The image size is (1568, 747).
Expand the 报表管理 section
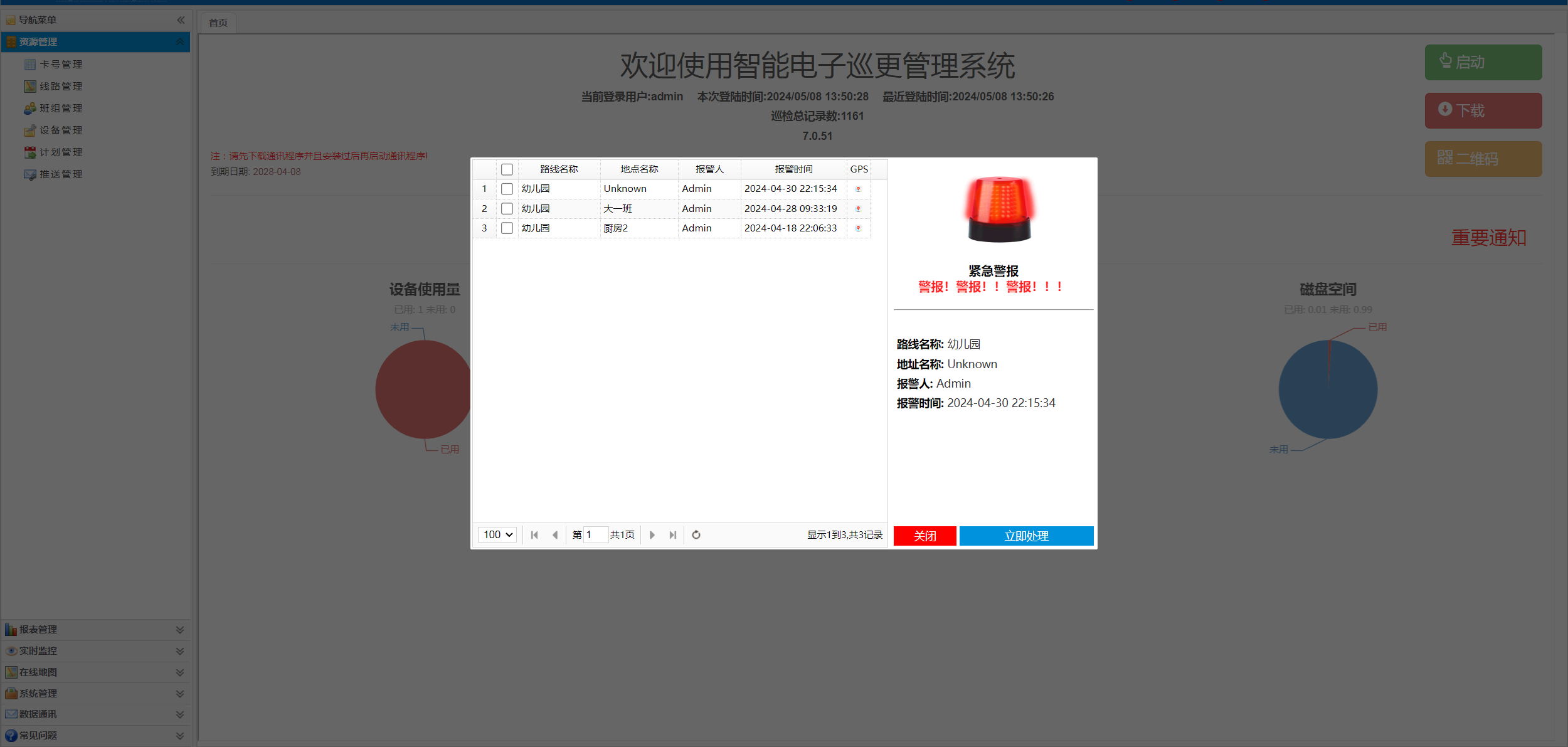tap(180, 630)
